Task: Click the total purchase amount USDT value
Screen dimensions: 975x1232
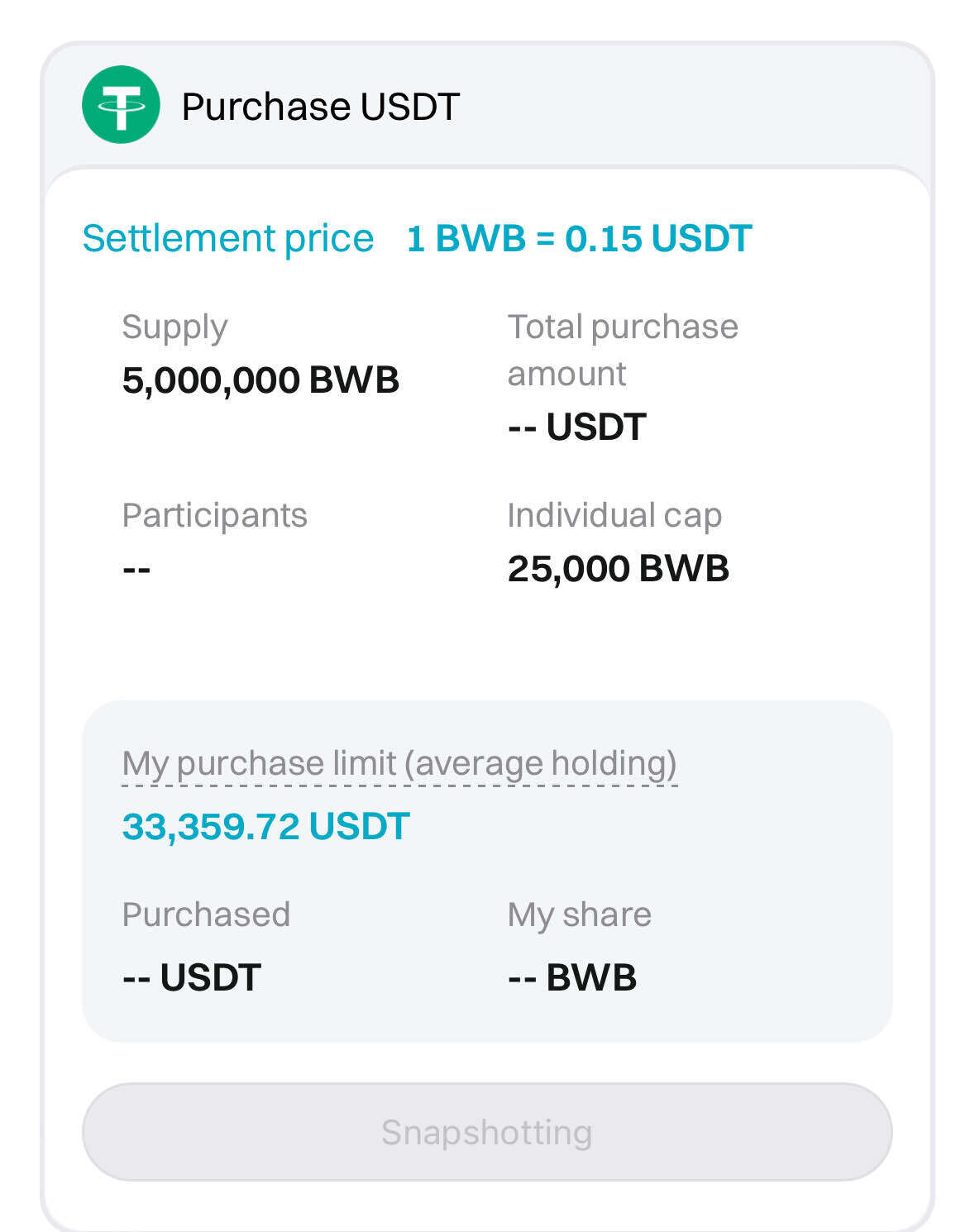Action: [576, 427]
